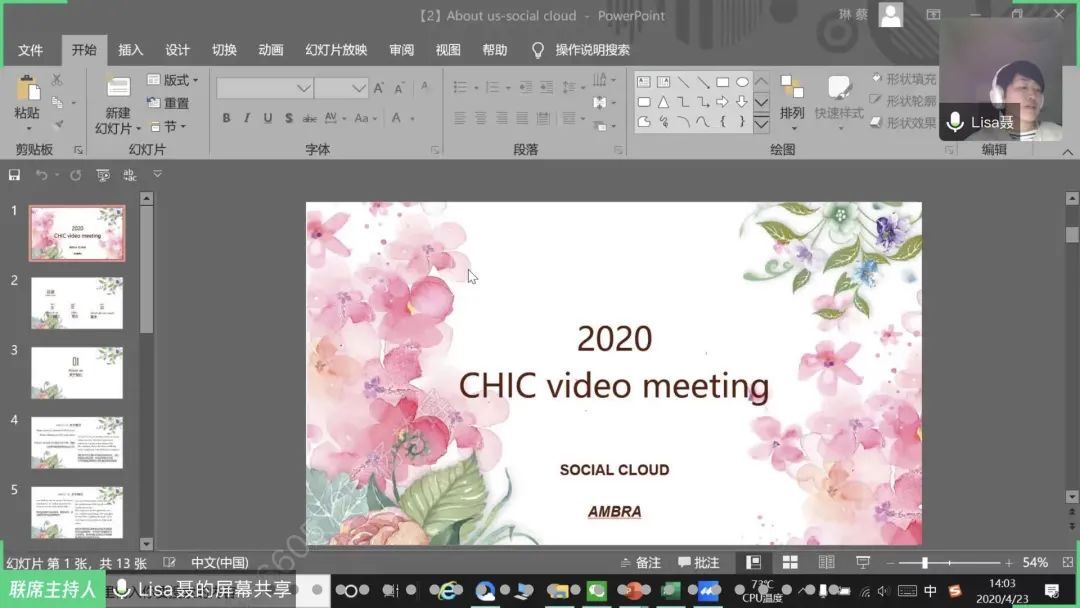Decrease the font size with the smaller A
Image resolution: width=1080 pixels, height=608 pixels.
[x=399, y=88]
